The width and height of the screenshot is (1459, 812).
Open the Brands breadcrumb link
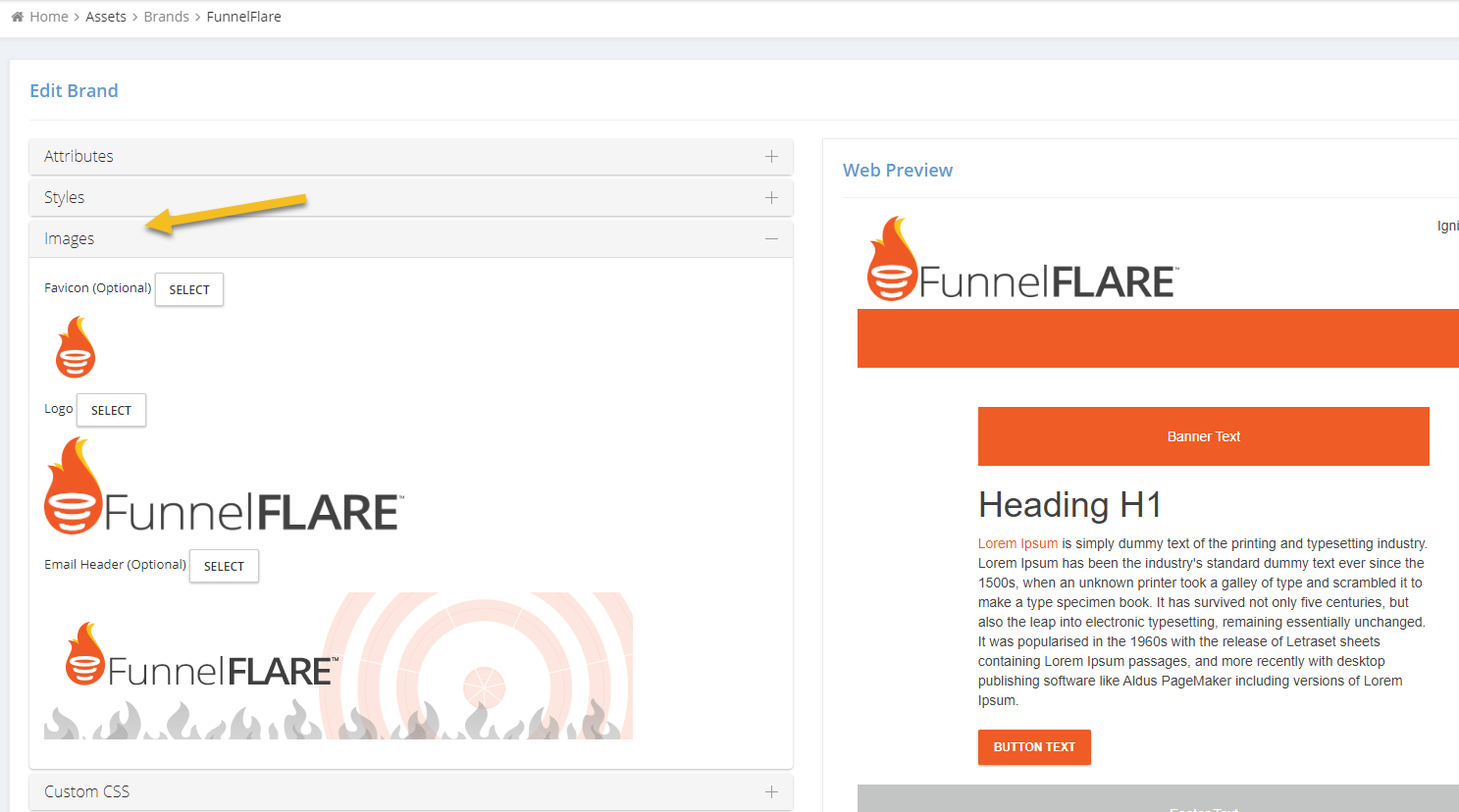click(x=166, y=17)
